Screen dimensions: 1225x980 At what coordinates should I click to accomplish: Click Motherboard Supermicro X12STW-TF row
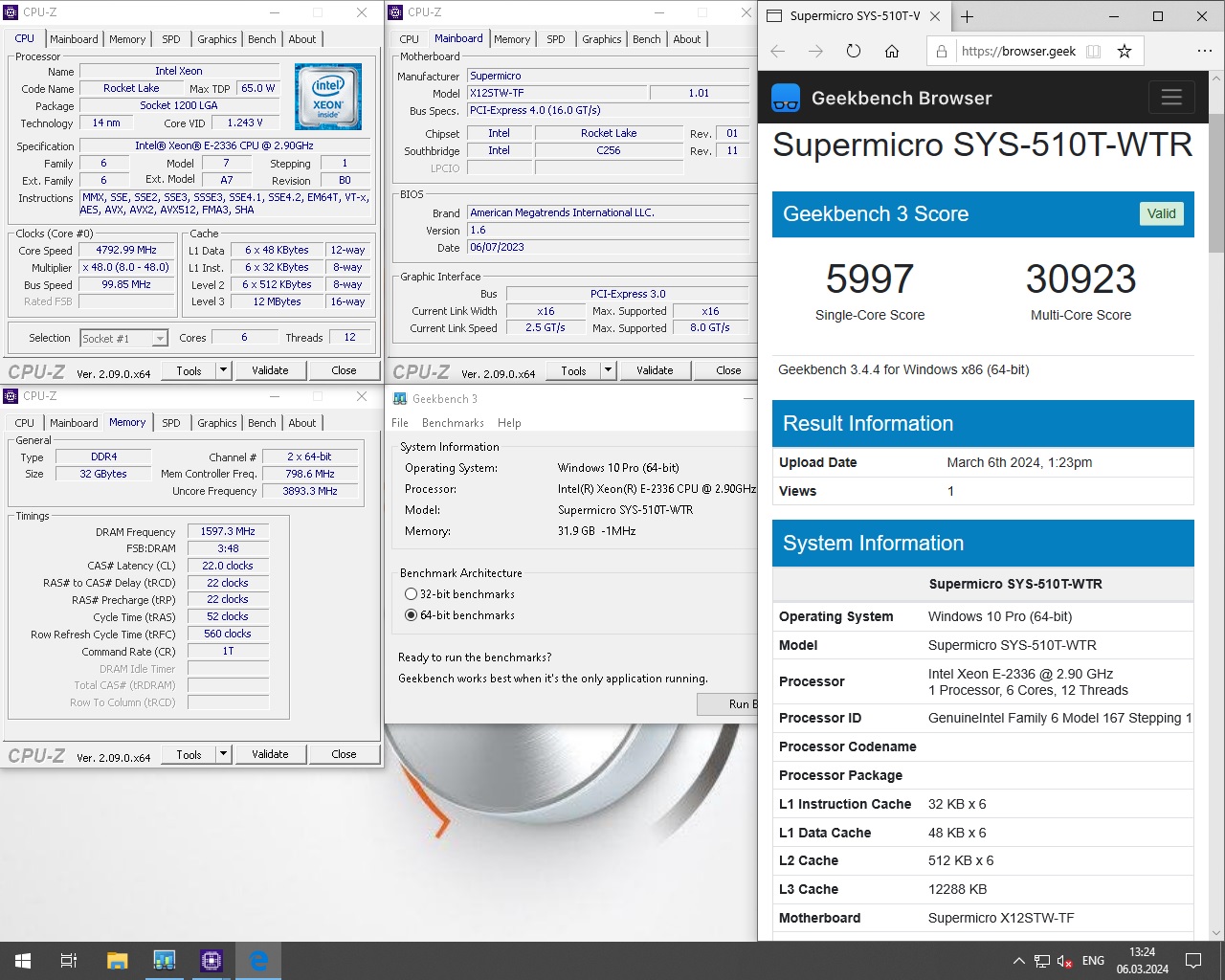tap(983, 918)
